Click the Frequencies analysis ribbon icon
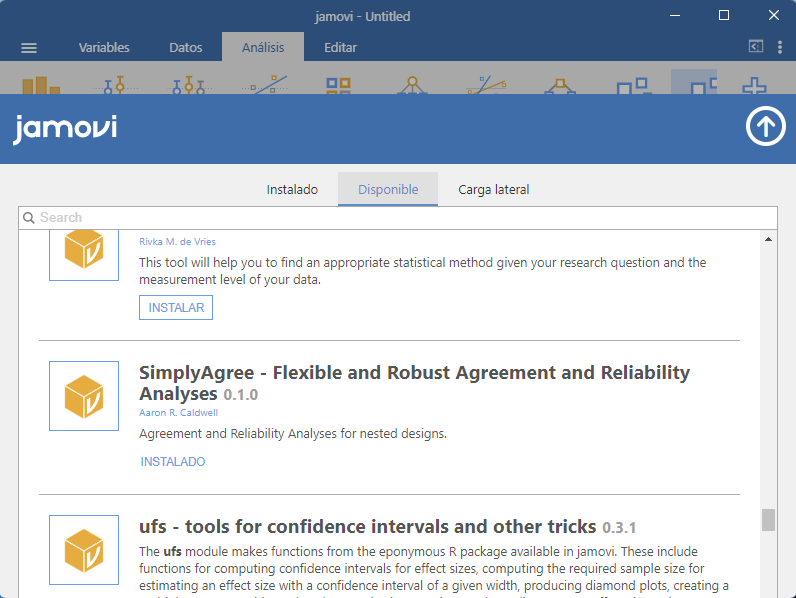Screen dimensions: 796x598 click(339, 86)
